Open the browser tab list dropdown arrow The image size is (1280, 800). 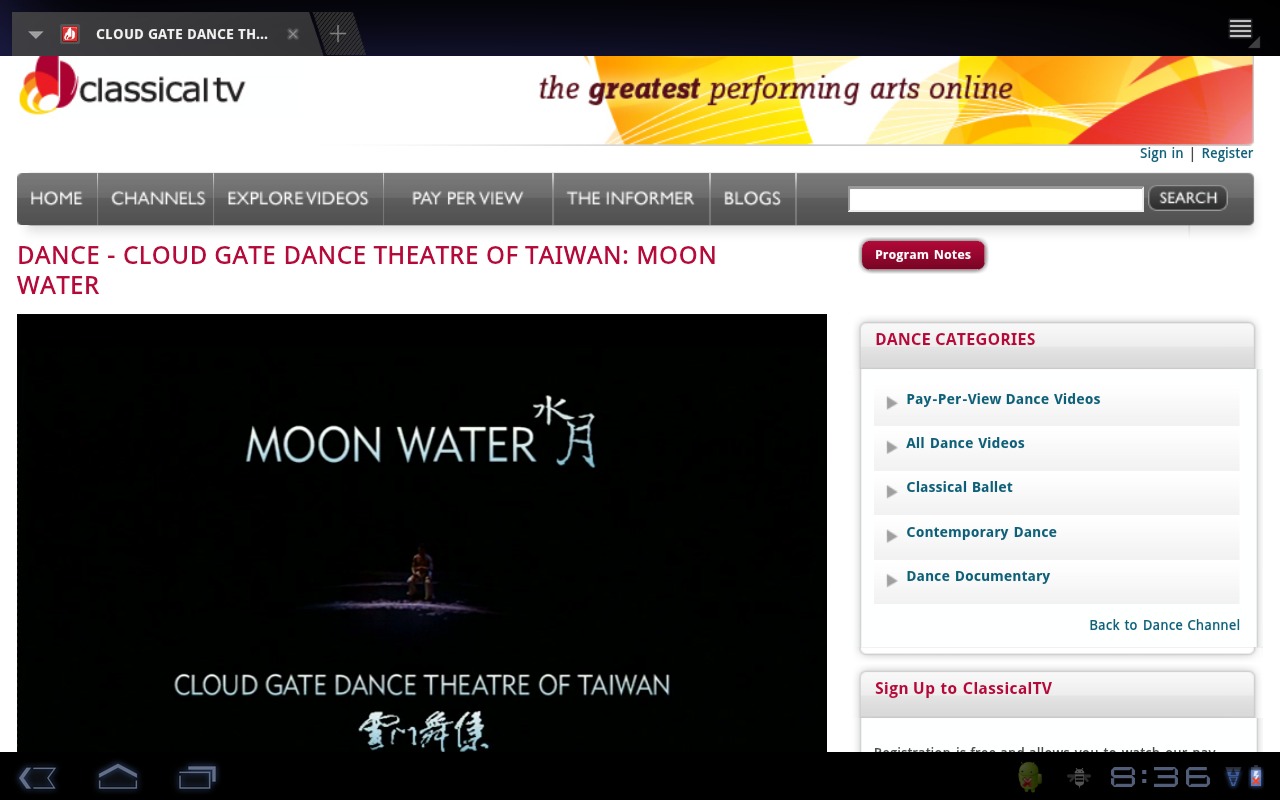click(x=36, y=34)
